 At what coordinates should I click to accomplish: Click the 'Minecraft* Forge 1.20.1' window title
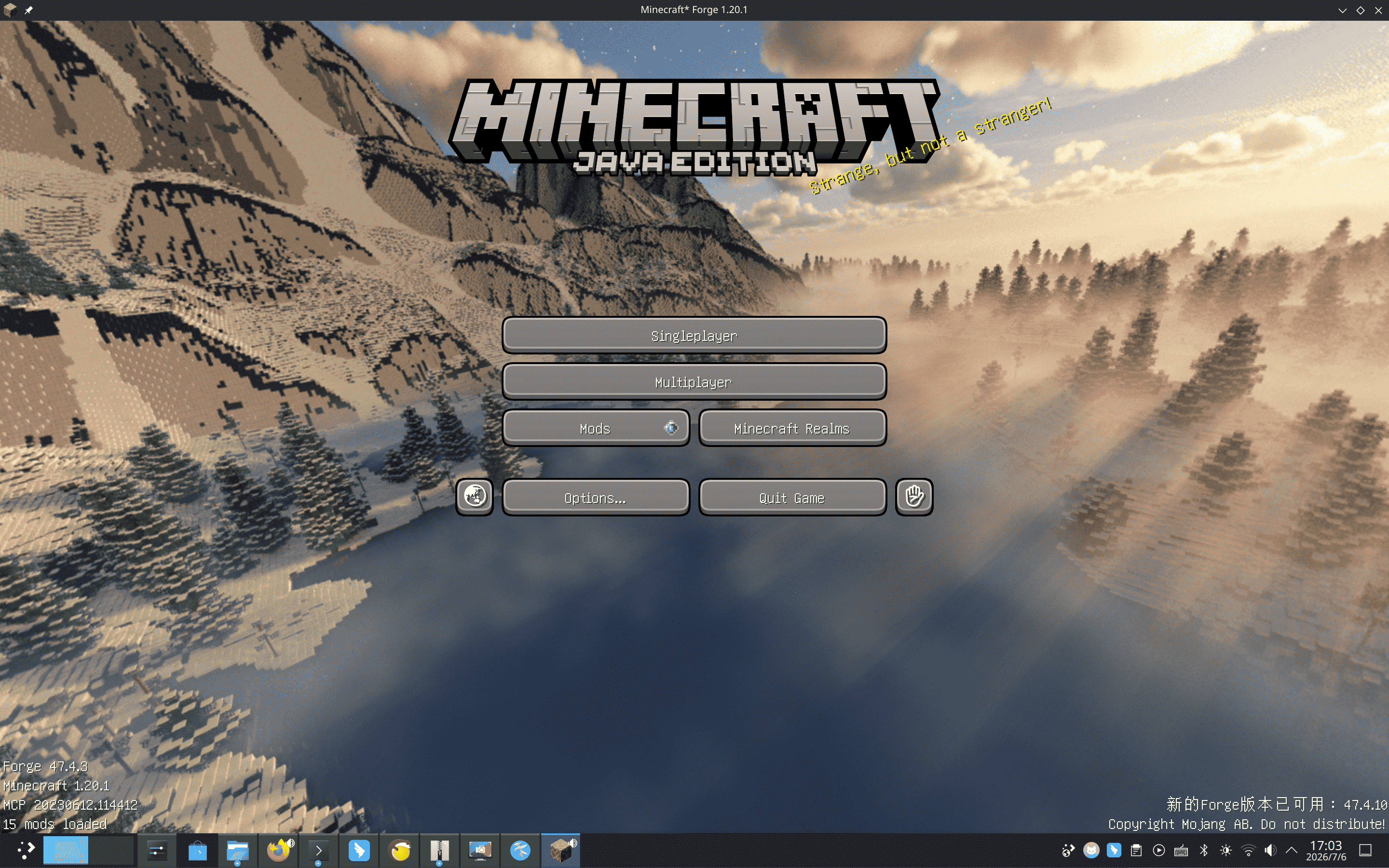click(x=694, y=10)
